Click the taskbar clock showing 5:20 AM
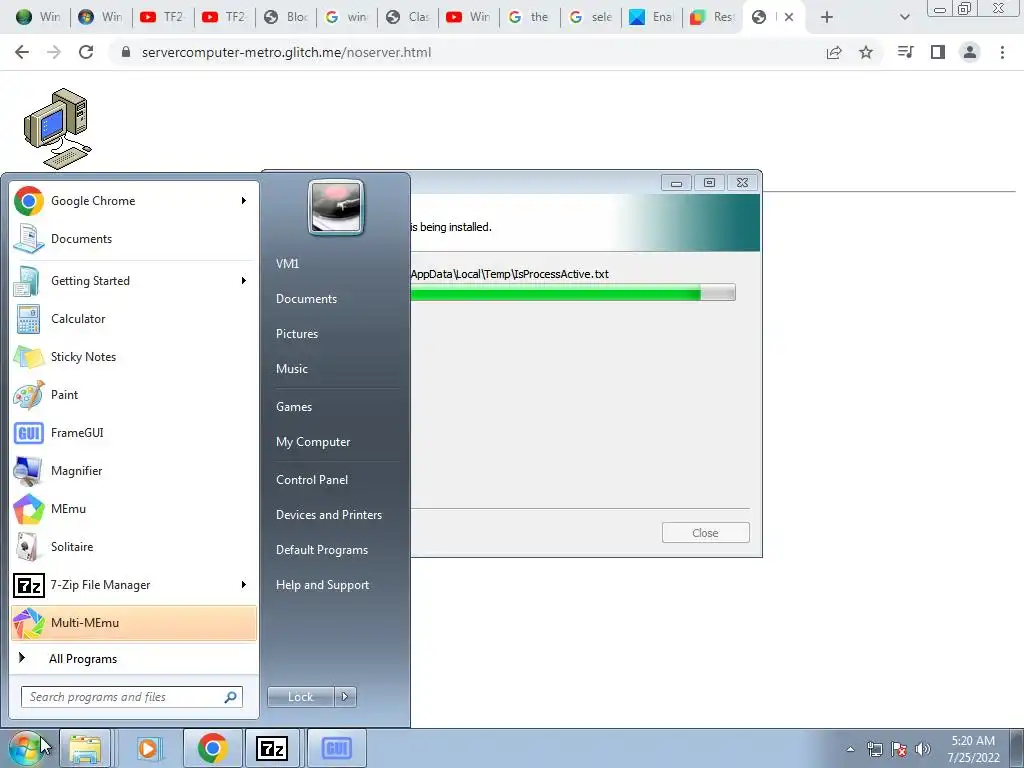This screenshot has width=1024, height=768. point(973,749)
